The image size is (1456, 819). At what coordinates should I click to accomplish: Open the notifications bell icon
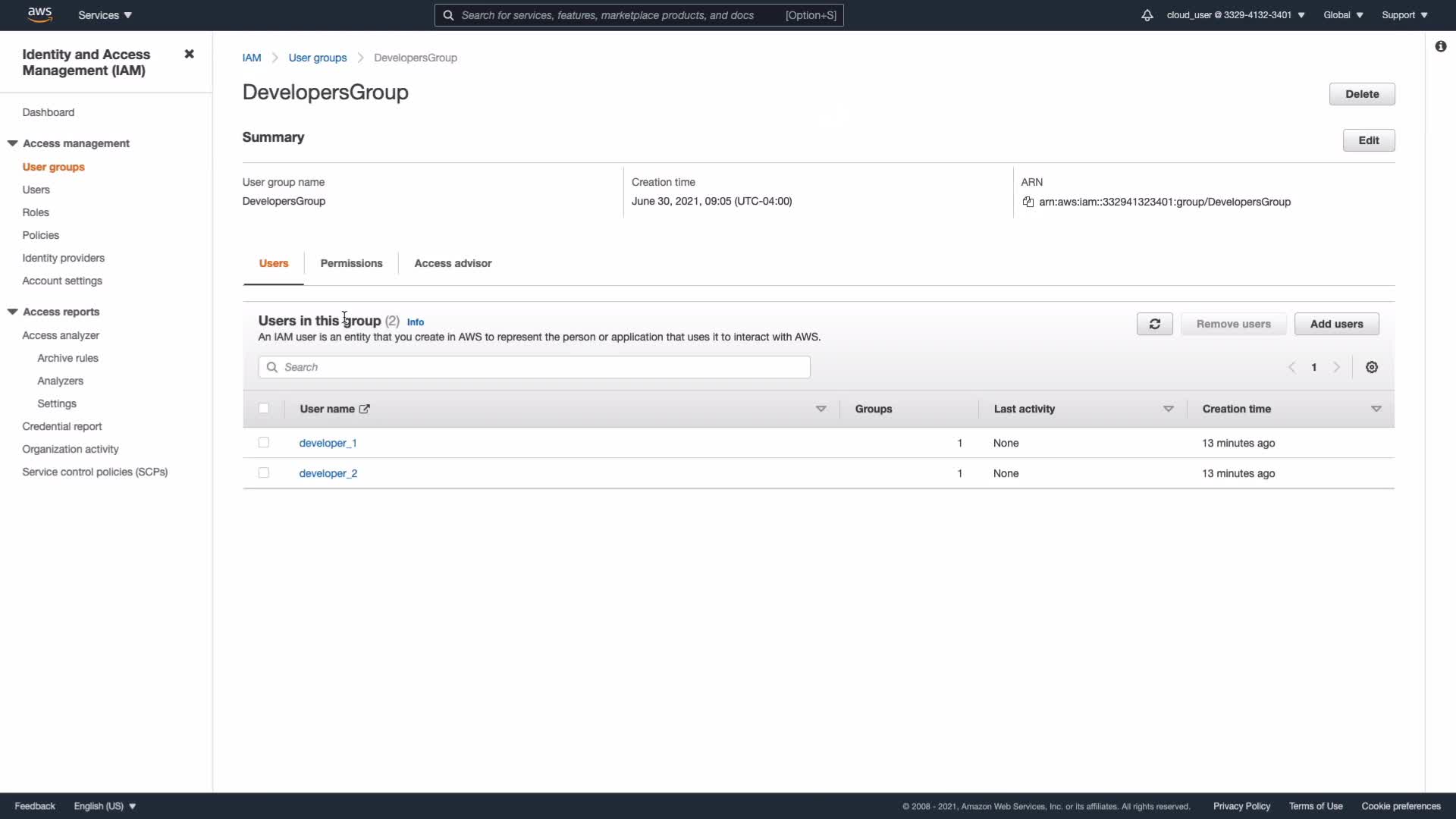(1147, 15)
